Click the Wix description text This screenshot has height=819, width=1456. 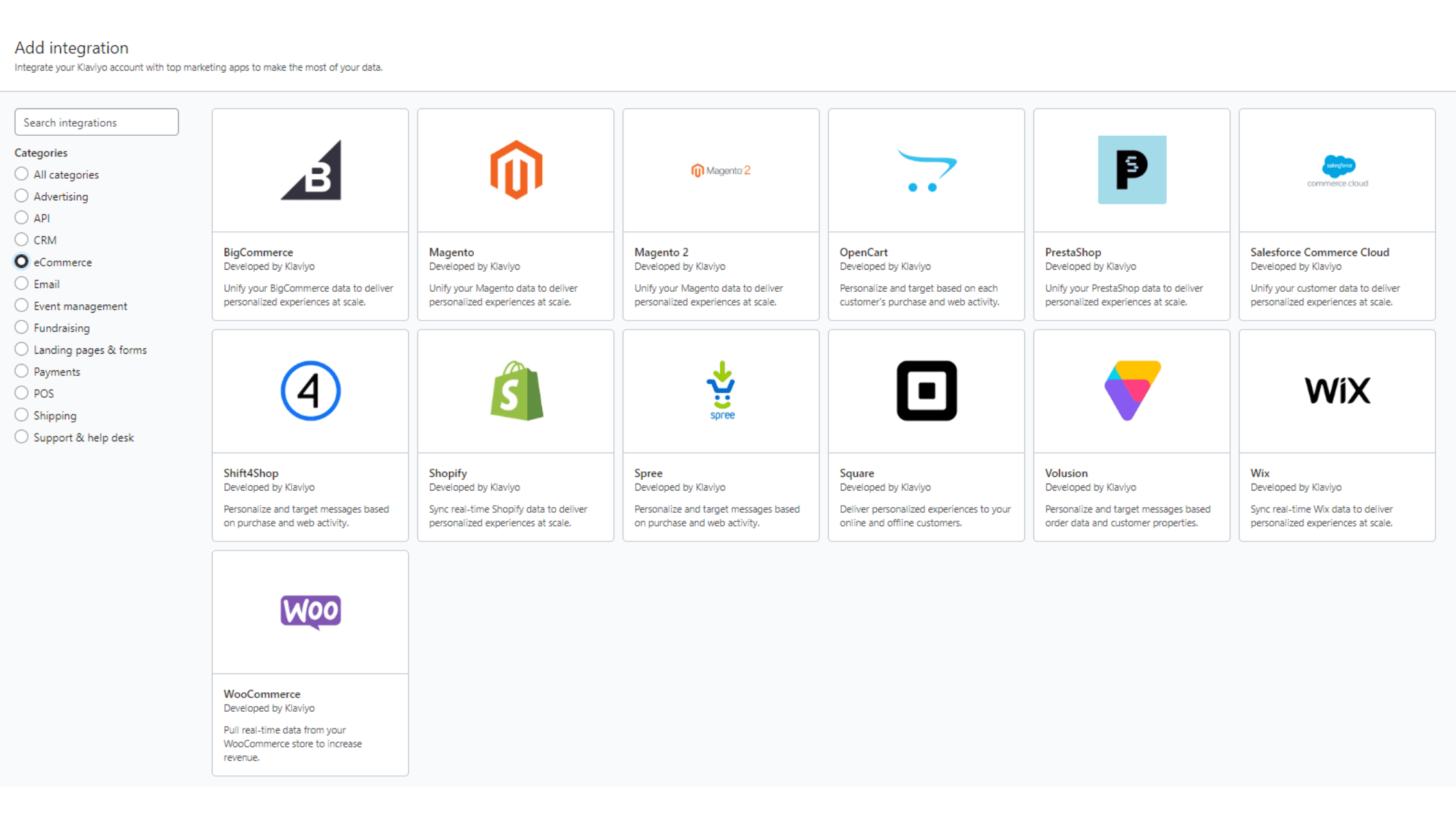coord(1321,516)
